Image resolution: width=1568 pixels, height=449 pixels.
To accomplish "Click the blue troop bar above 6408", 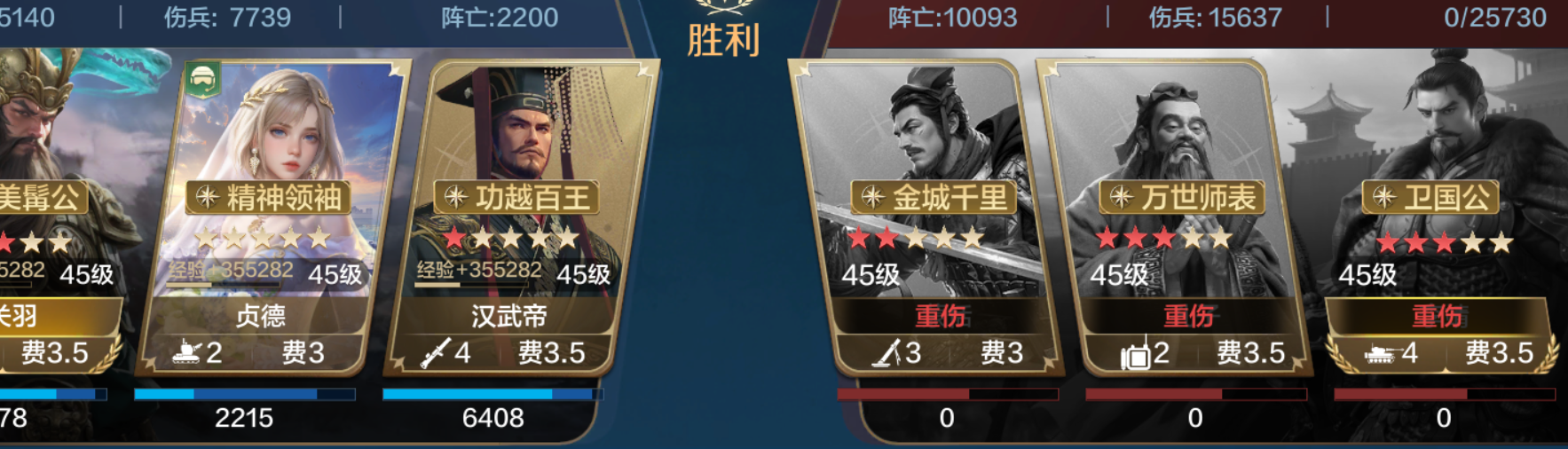I will click(492, 394).
